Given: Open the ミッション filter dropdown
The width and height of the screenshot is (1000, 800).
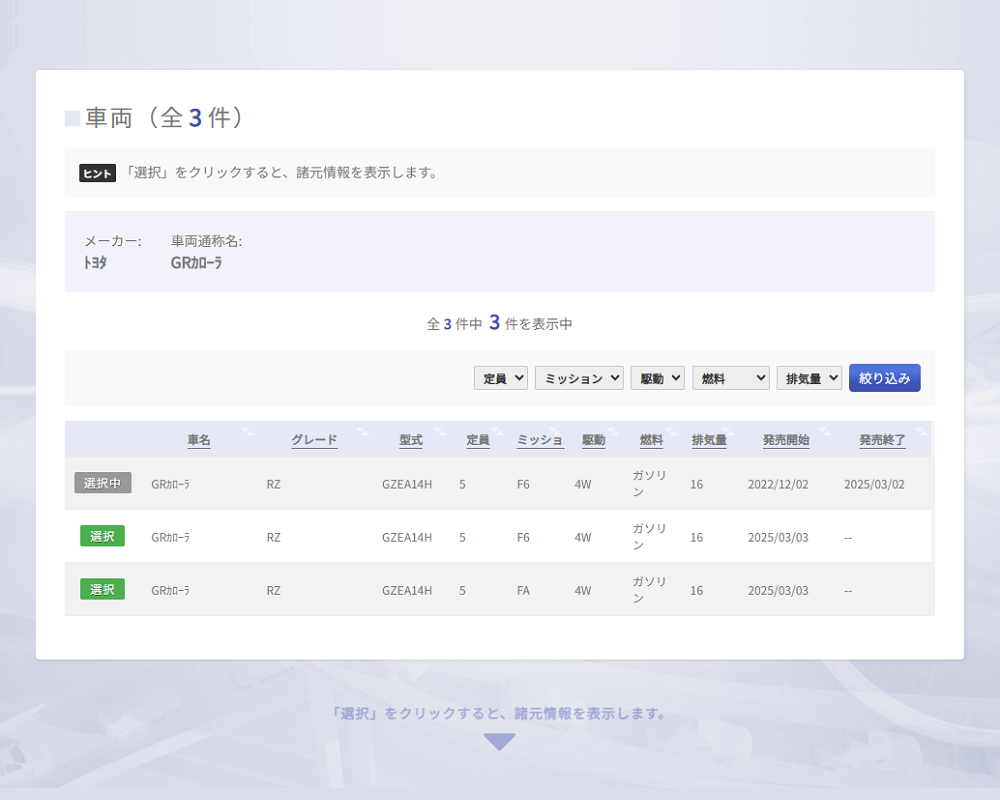Looking at the screenshot, I should click(x=579, y=378).
